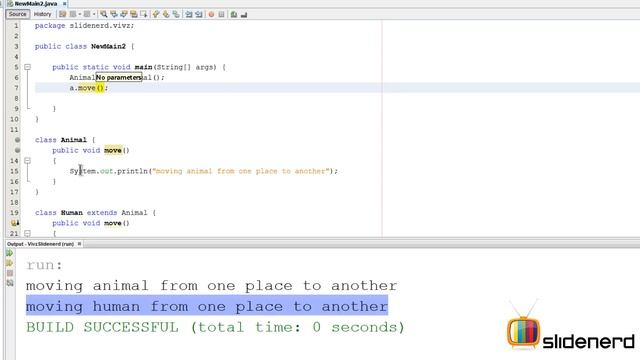Select the Output - VivzSlidenerd (run) tab

40,244
